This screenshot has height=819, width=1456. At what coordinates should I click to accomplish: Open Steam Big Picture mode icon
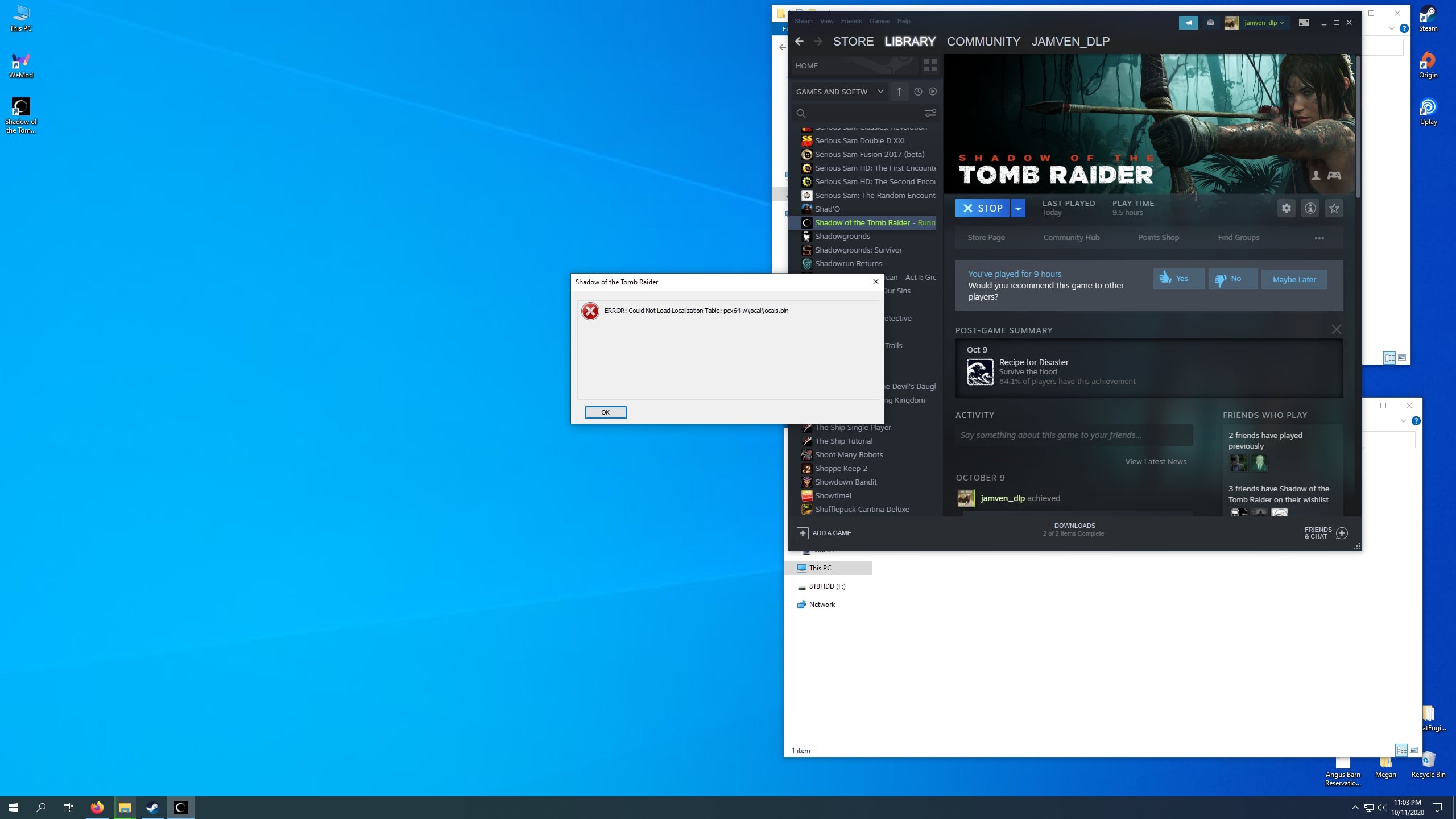point(1304,23)
